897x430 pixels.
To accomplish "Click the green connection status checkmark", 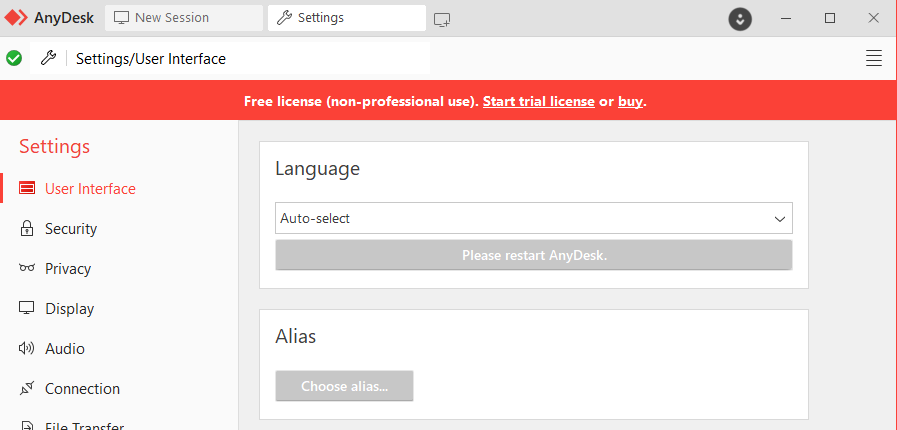I will point(14,58).
